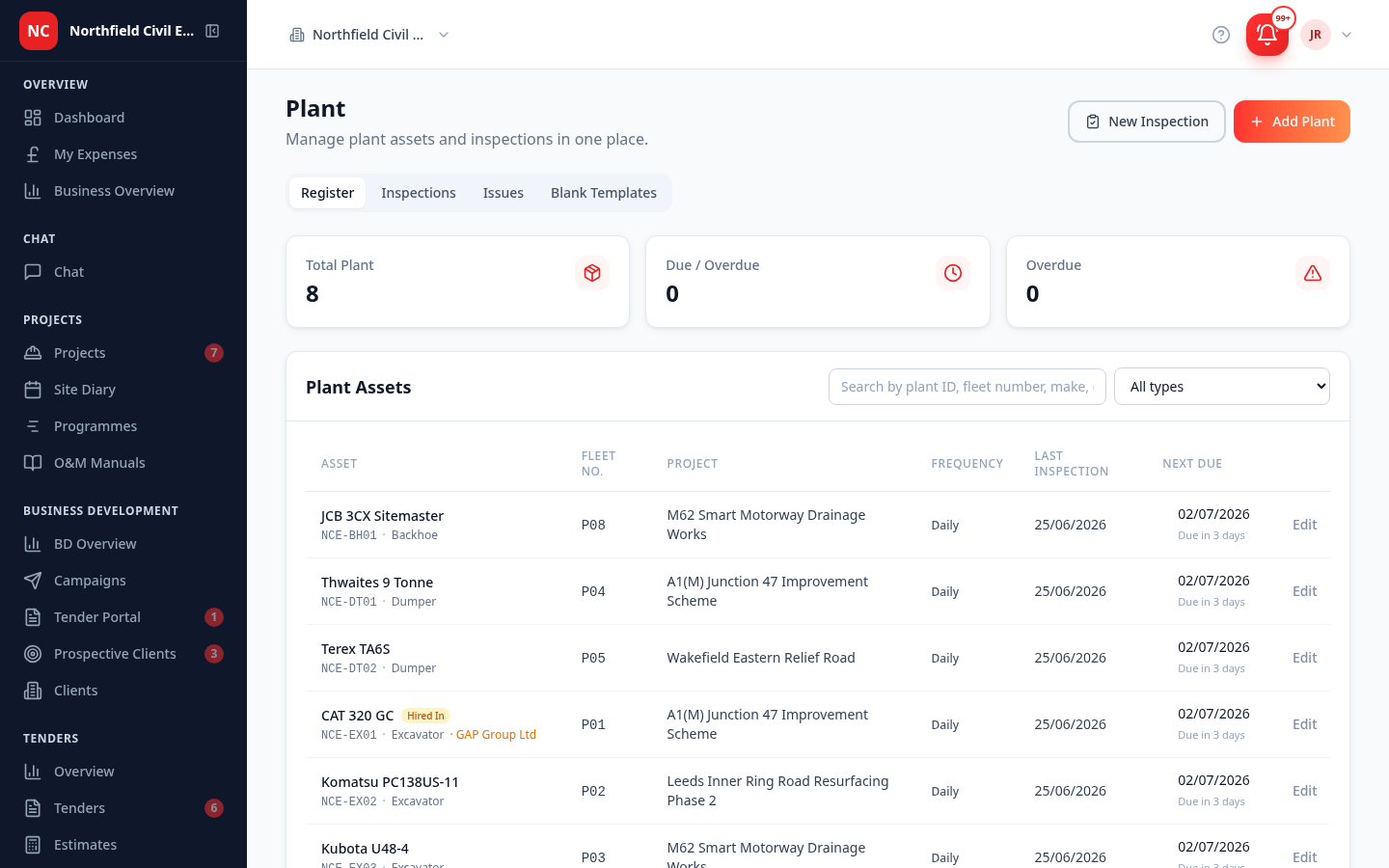Open the Site Diary calendar icon
The image size is (1389, 868).
33,390
